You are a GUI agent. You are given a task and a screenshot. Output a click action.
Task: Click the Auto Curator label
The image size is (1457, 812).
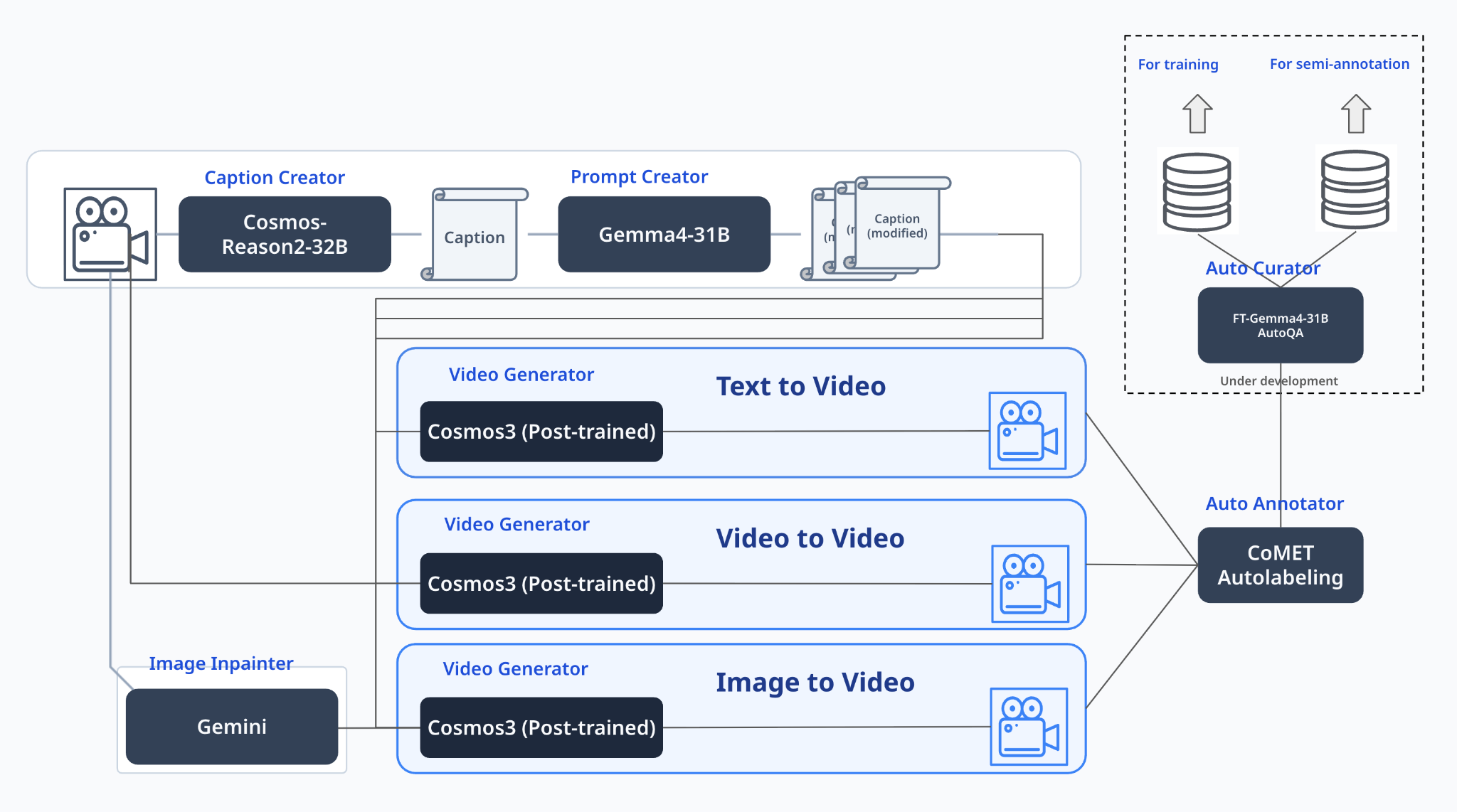[x=1263, y=268]
